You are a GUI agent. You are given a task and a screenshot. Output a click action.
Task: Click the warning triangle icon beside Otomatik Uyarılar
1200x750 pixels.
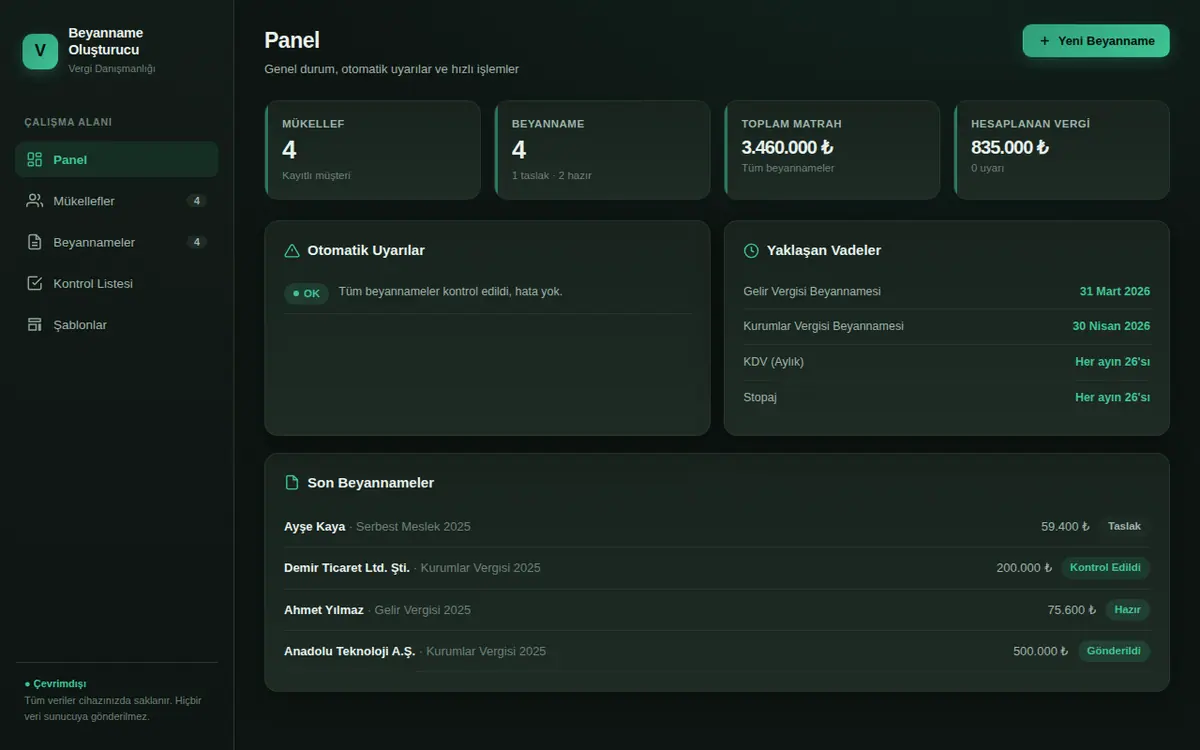[x=292, y=250]
